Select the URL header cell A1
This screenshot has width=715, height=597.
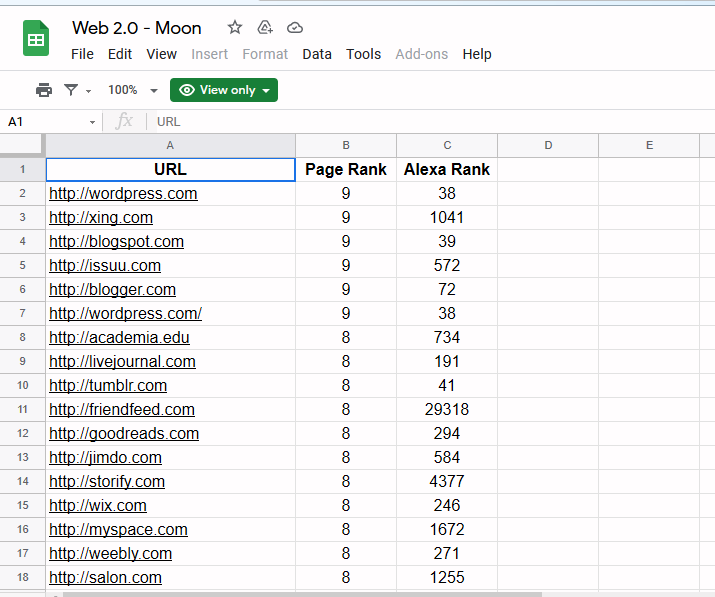pyautogui.click(x=171, y=170)
